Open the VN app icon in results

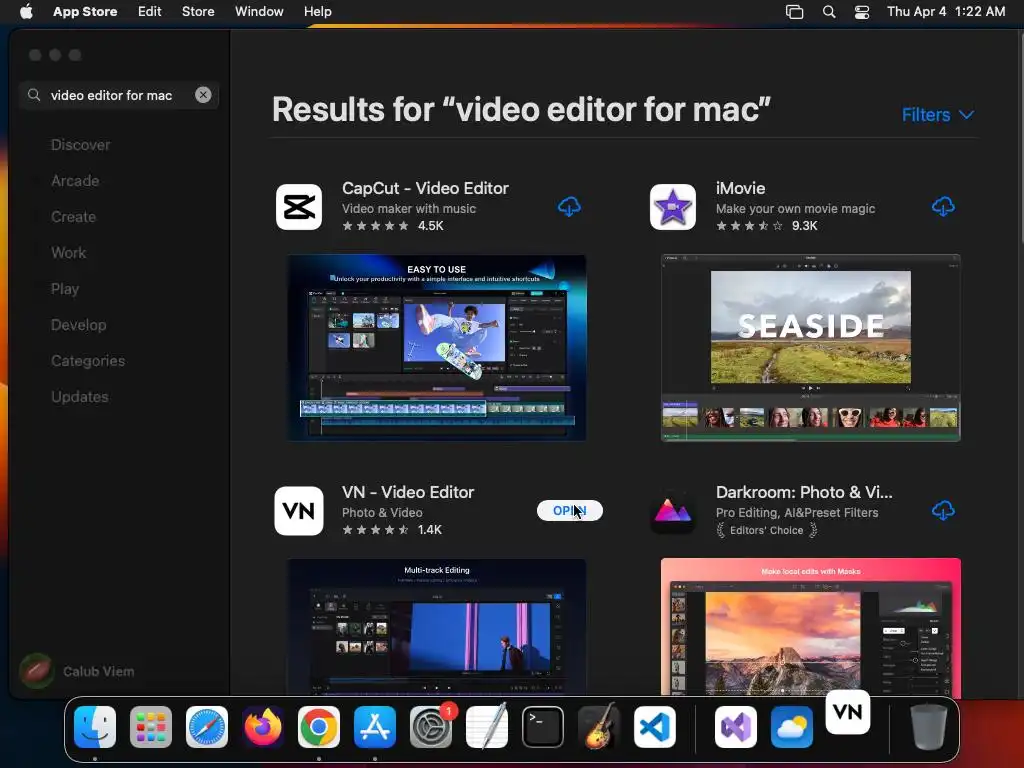(299, 511)
